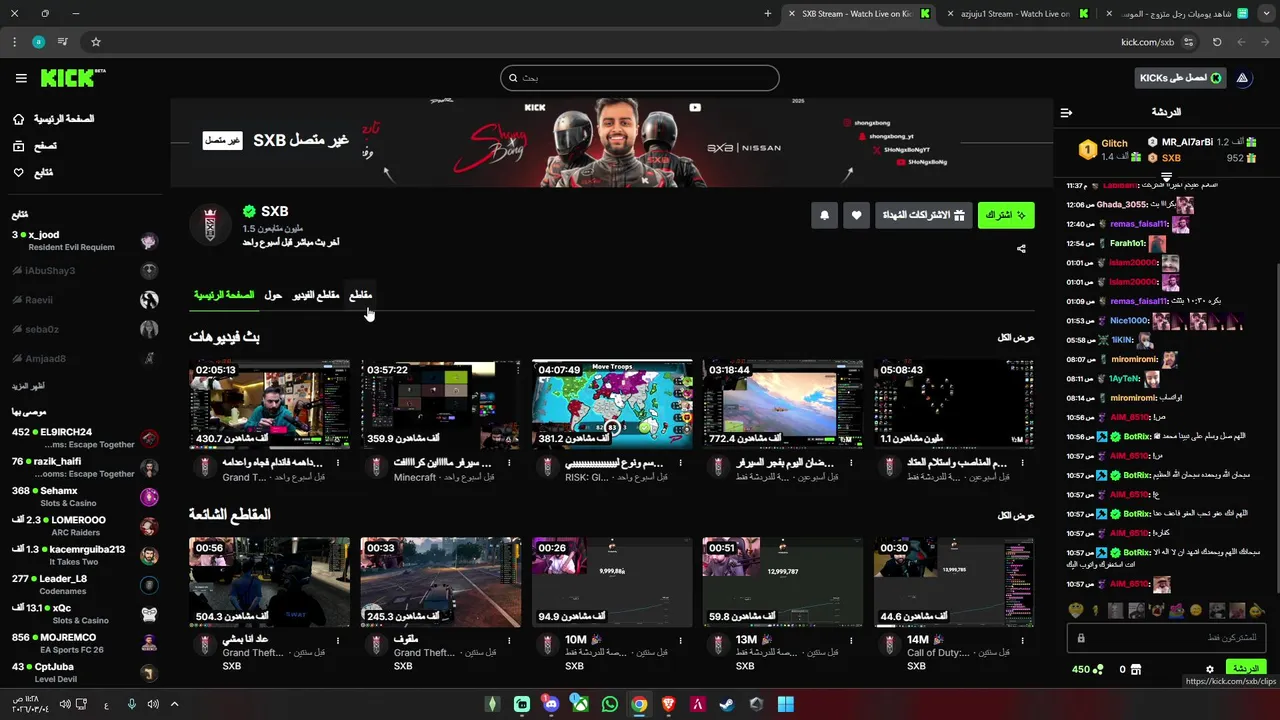This screenshot has height=720, width=1280.
Task: Open xQc recommended channel
Action: [85, 614]
